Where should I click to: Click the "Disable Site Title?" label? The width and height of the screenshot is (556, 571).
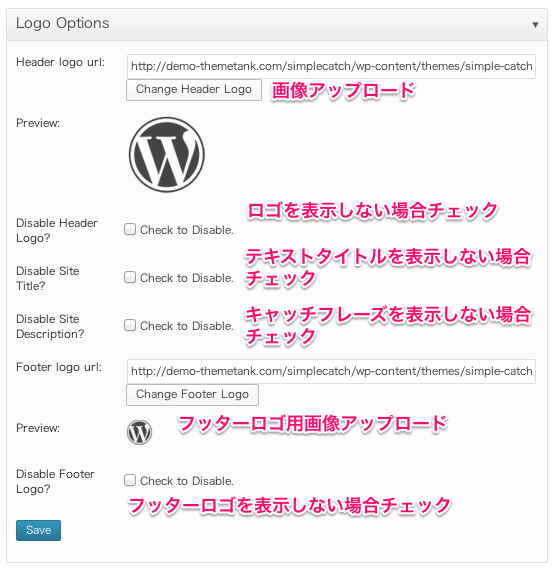coord(48,278)
